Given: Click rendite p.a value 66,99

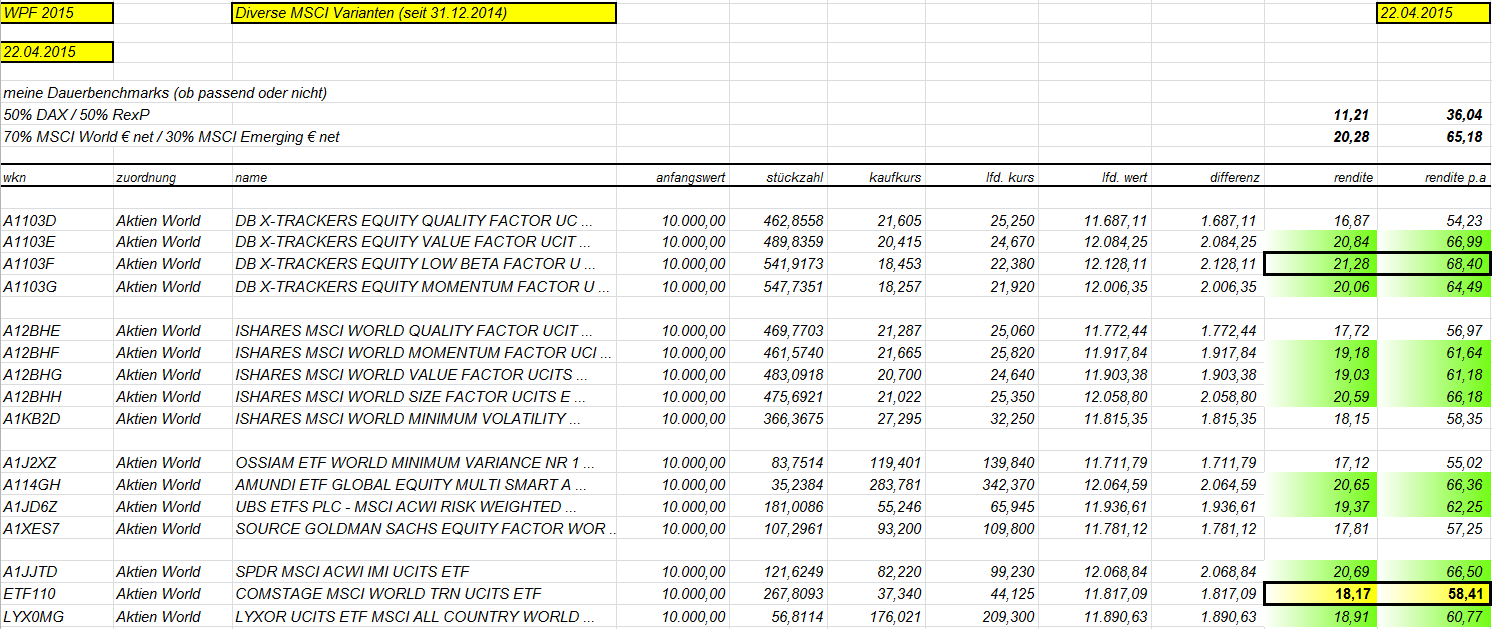Looking at the screenshot, I should tap(1464, 242).
